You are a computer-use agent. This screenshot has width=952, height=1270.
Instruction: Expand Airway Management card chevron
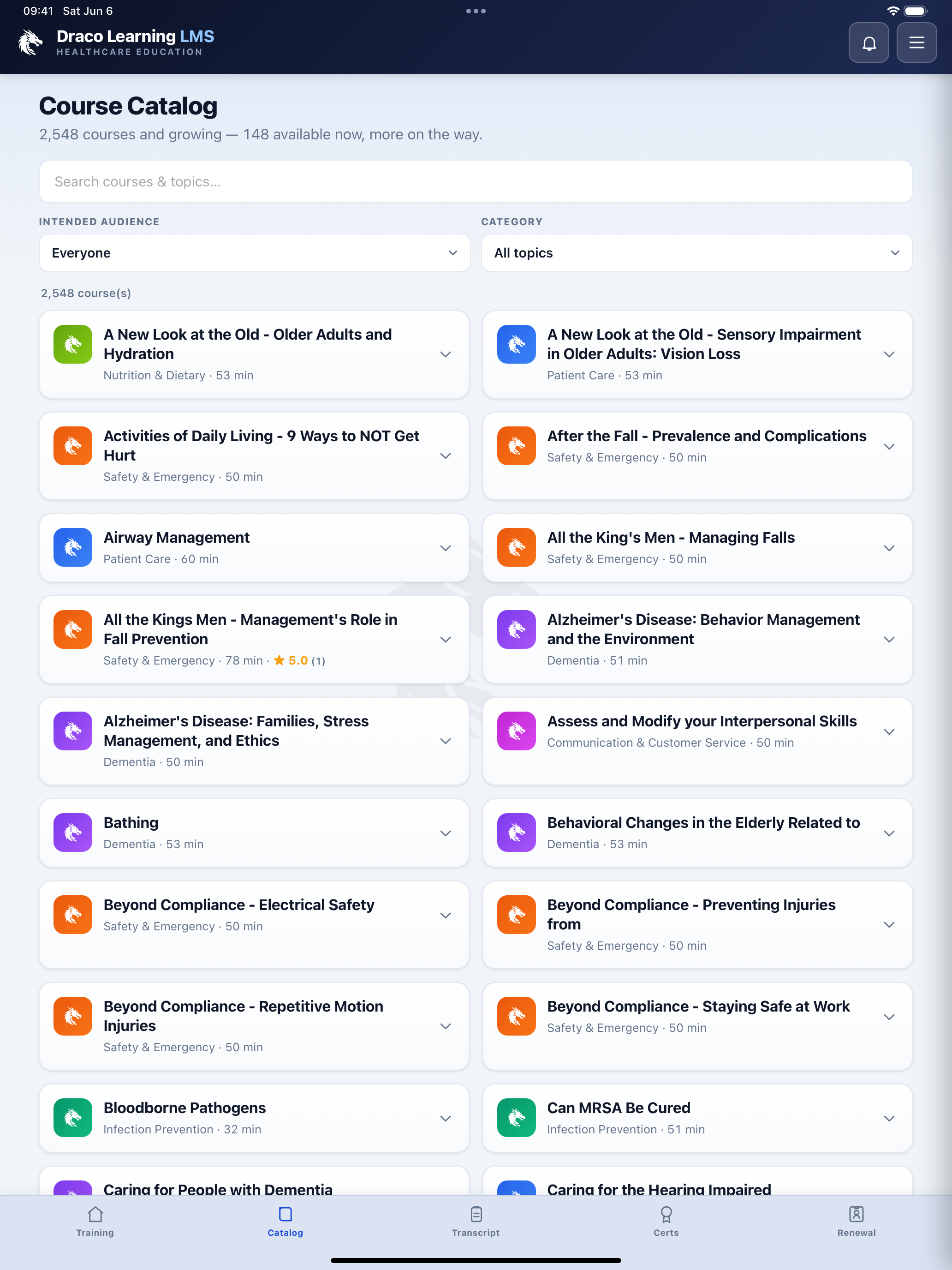tap(445, 548)
